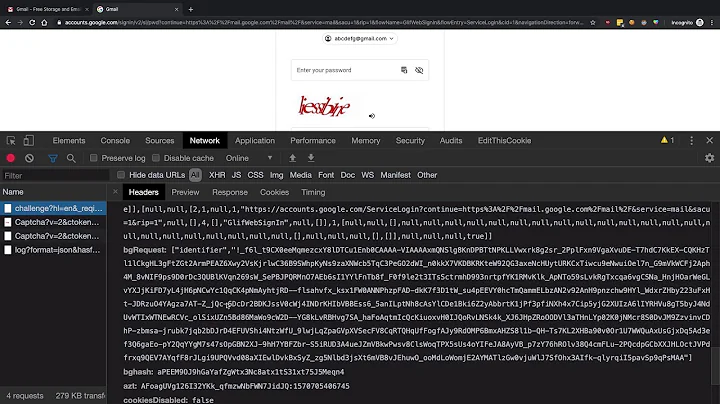Open the Elements panel tab
This screenshot has height=404, width=720.
69,140
